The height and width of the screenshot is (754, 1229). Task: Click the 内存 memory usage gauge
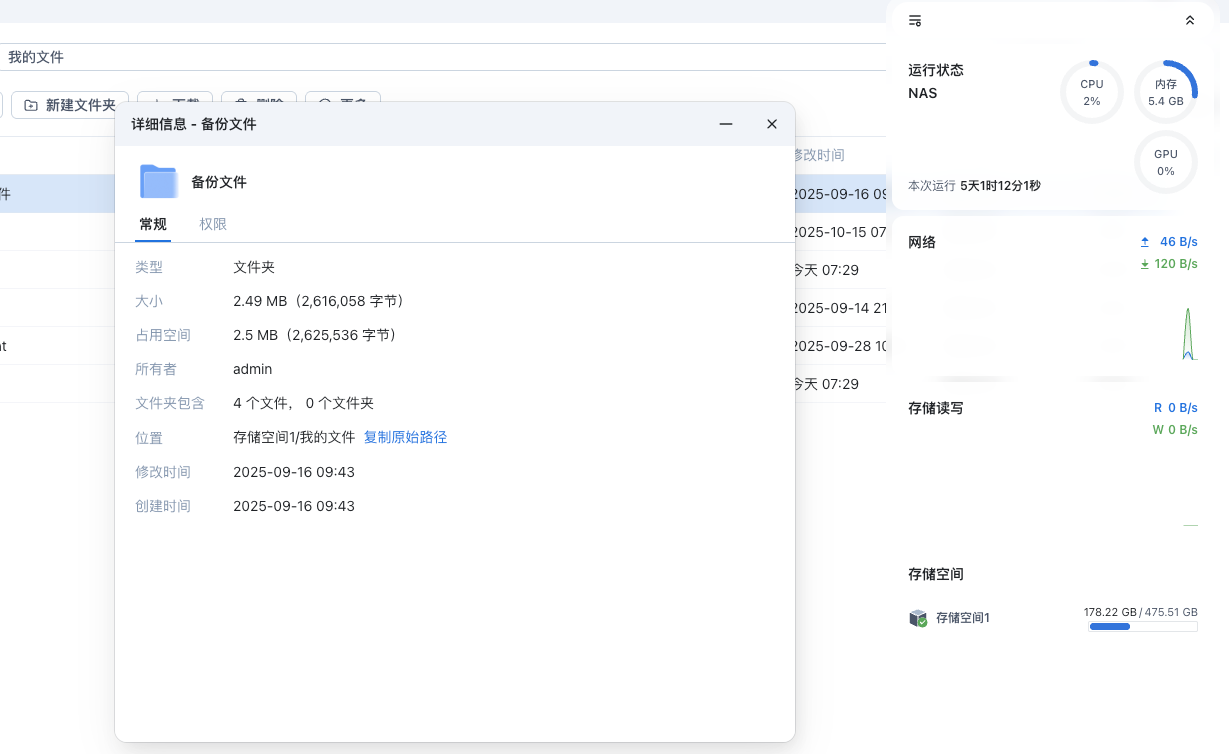[1165, 91]
